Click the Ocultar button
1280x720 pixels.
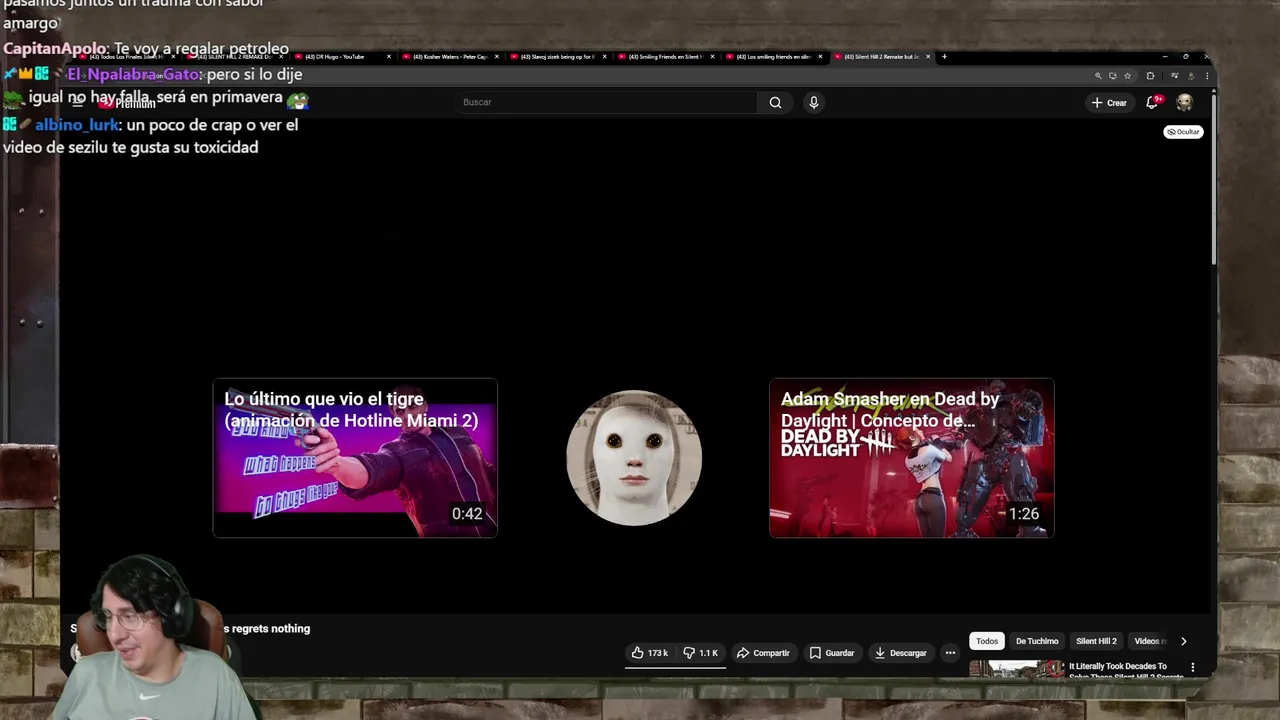coord(1183,132)
